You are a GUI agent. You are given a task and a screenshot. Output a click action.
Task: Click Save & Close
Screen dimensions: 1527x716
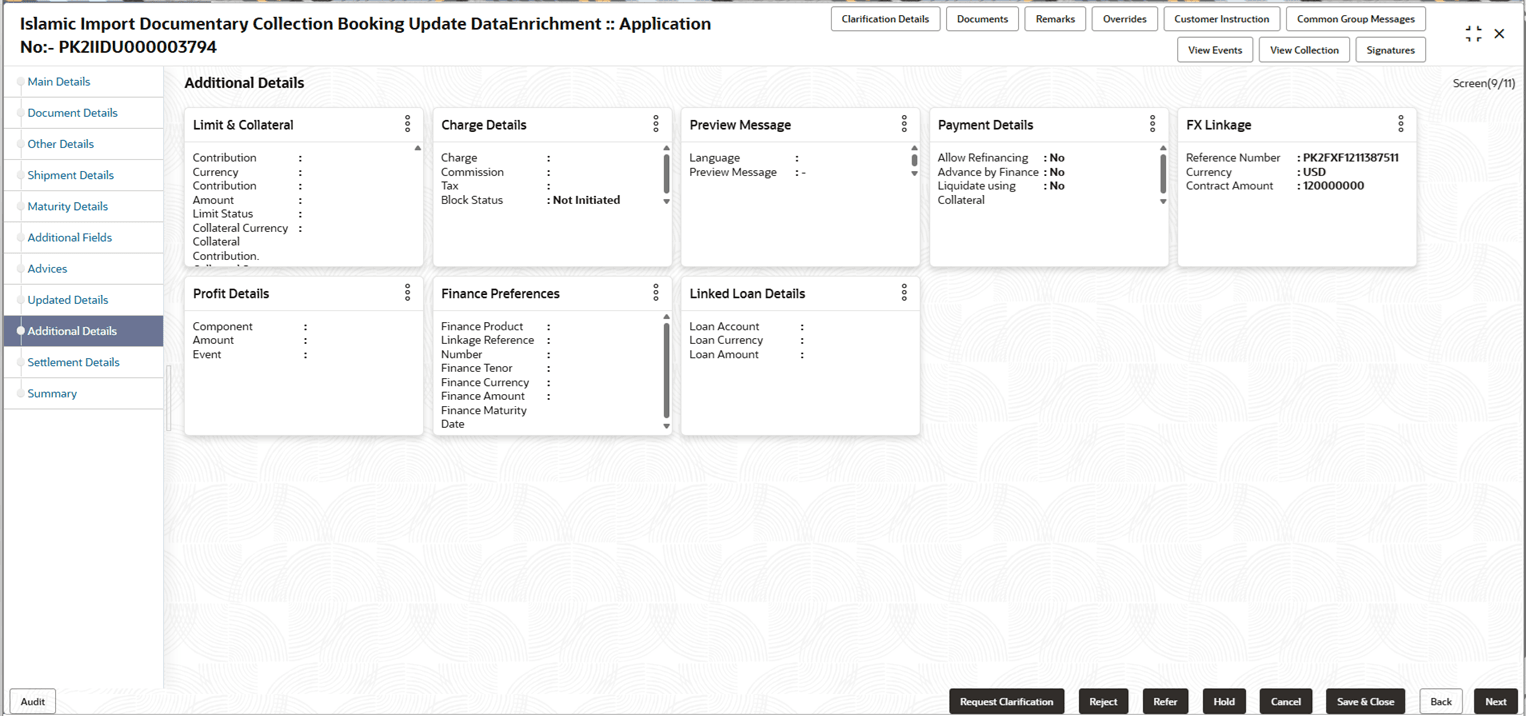pyautogui.click(x=1365, y=702)
